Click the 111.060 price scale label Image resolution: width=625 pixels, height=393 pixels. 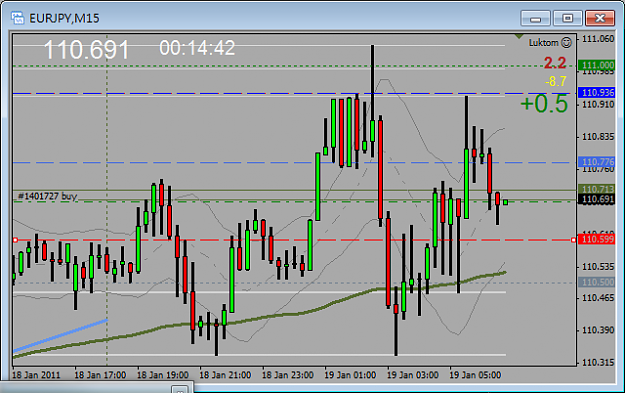pyautogui.click(x=598, y=39)
